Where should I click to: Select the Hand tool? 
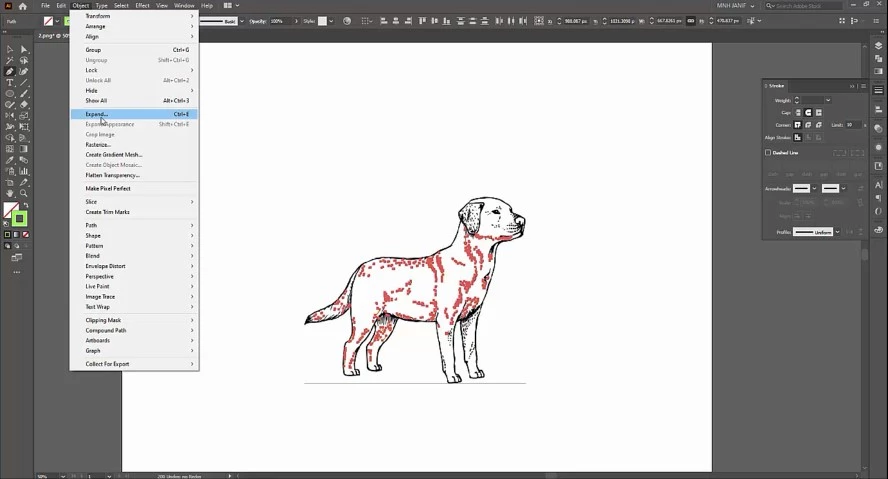tap(10, 194)
